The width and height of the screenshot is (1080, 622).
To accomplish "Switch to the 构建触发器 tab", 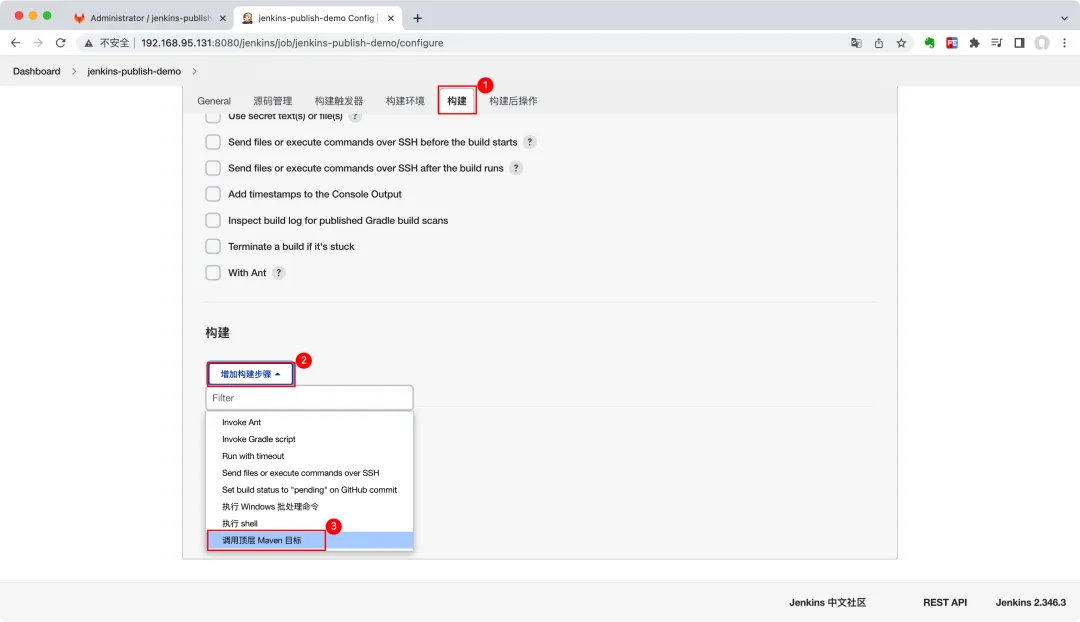I will click(339, 101).
